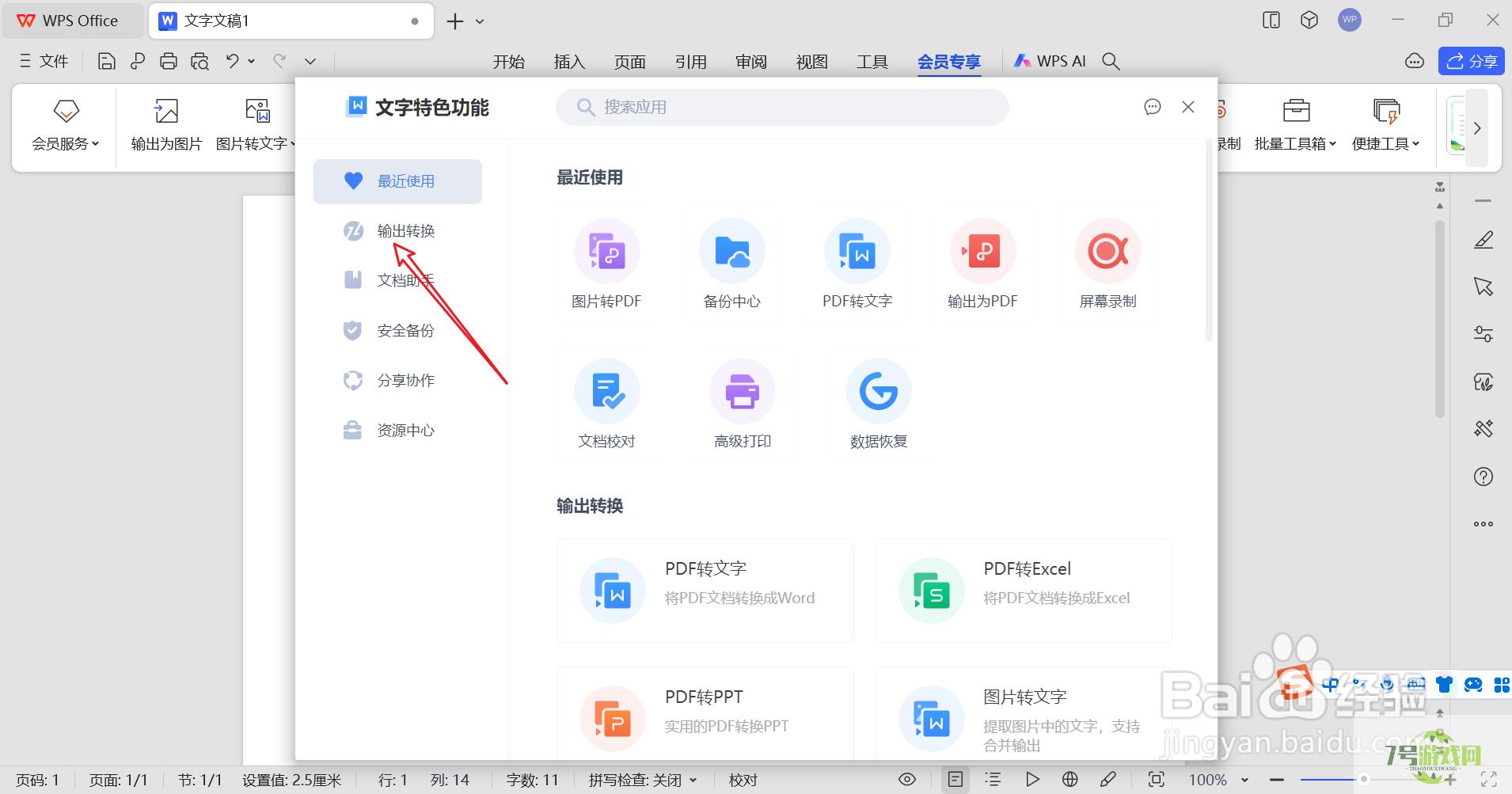The height and width of the screenshot is (794, 1512).
Task: Open the 数据恢复 recovery icon
Action: point(879,391)
